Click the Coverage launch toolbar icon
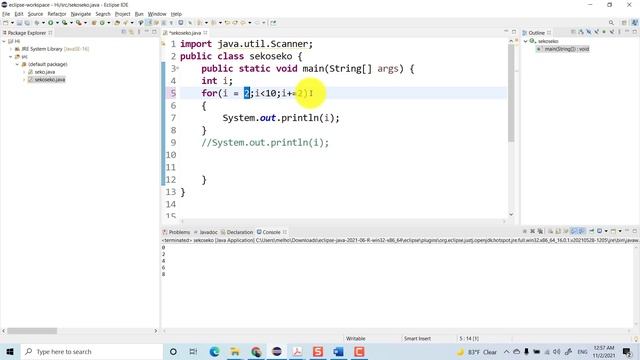This screenshot has height=360, width=640. click(x=64, y=23)
